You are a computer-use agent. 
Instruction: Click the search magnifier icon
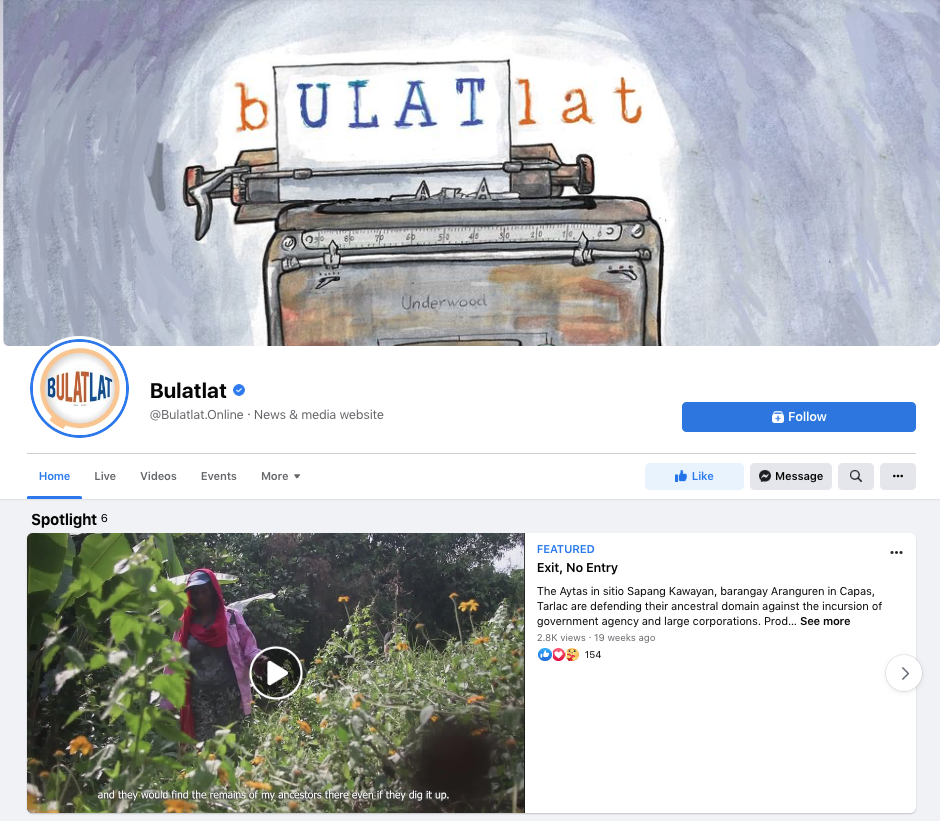(855, 476)
